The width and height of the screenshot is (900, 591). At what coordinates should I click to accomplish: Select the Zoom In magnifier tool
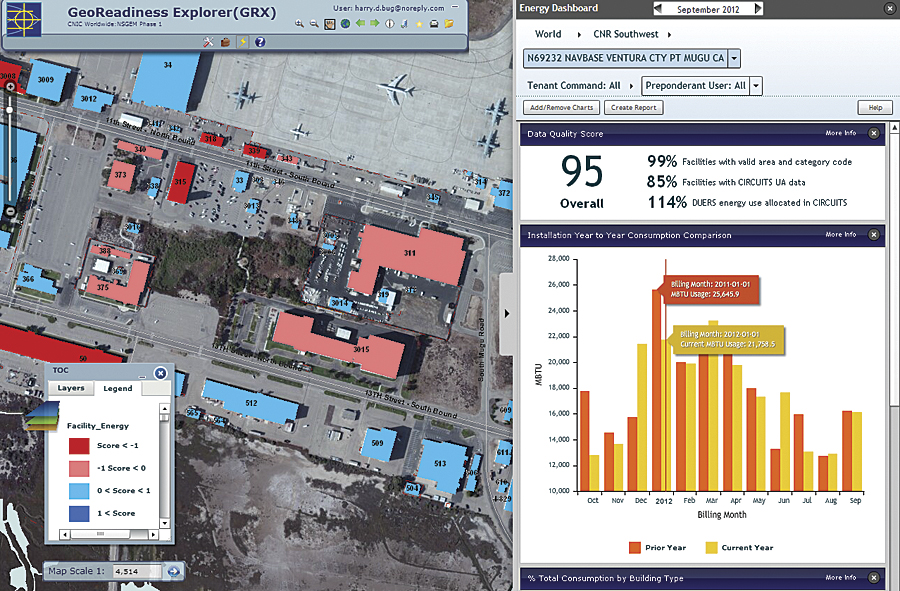click(x=298, y=23)
